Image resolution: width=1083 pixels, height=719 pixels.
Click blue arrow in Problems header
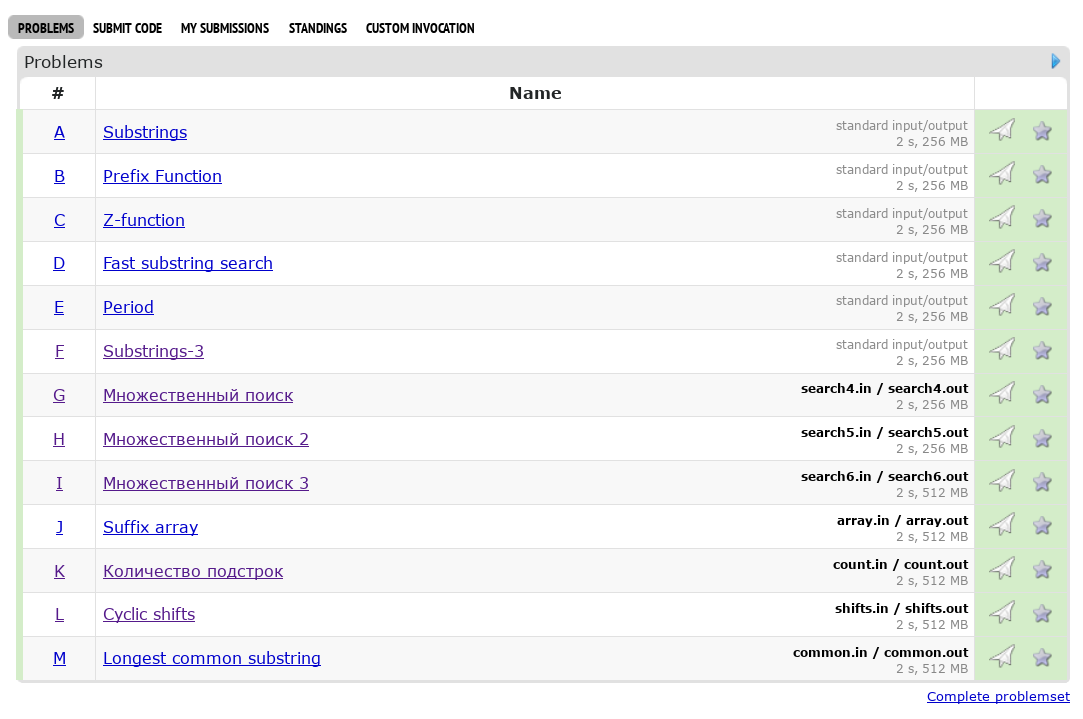pos(1055,61)
